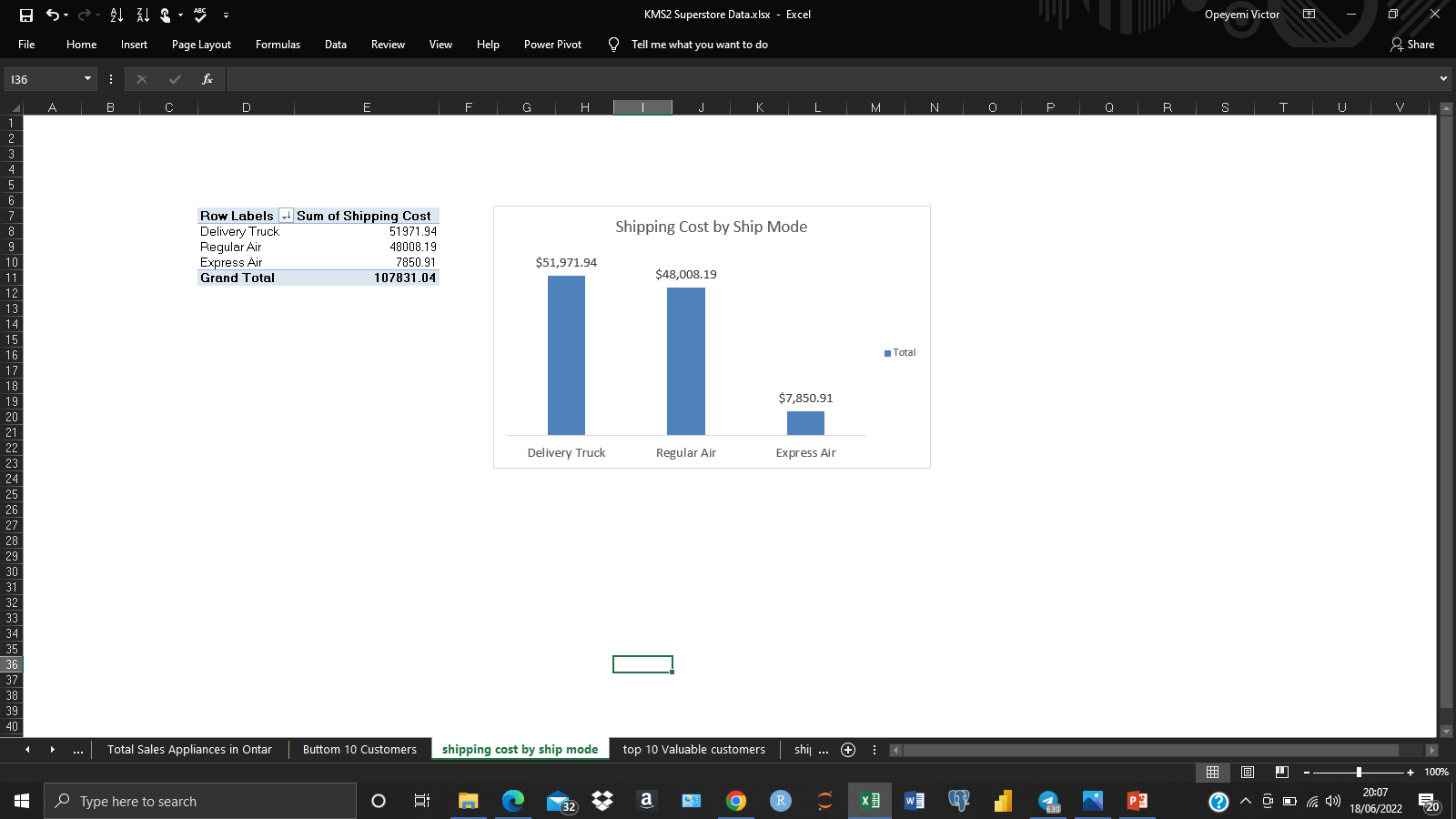Open the Insert Function fx dialog
1456x819 pixels.
point(207,79)
